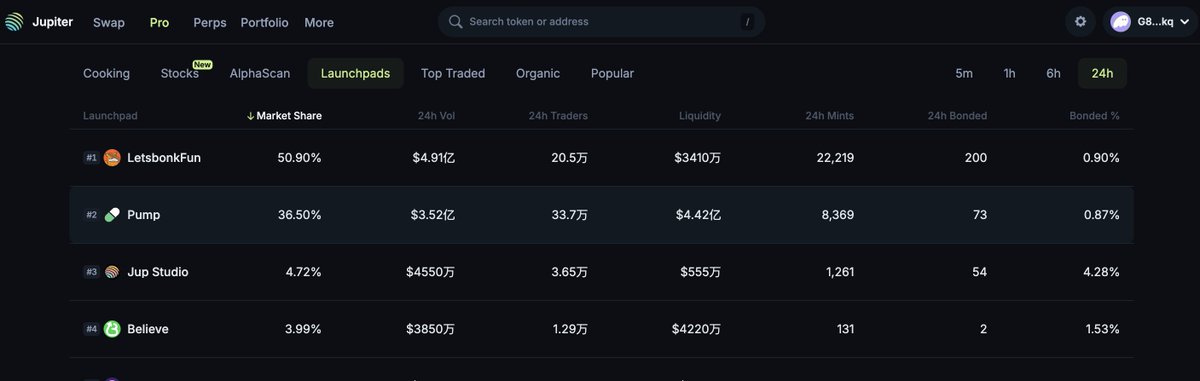Click the LetsbonkFun launchpad icon
Image resolution: width=1200 pixels, height=381 pixels.
coord(112,157)
